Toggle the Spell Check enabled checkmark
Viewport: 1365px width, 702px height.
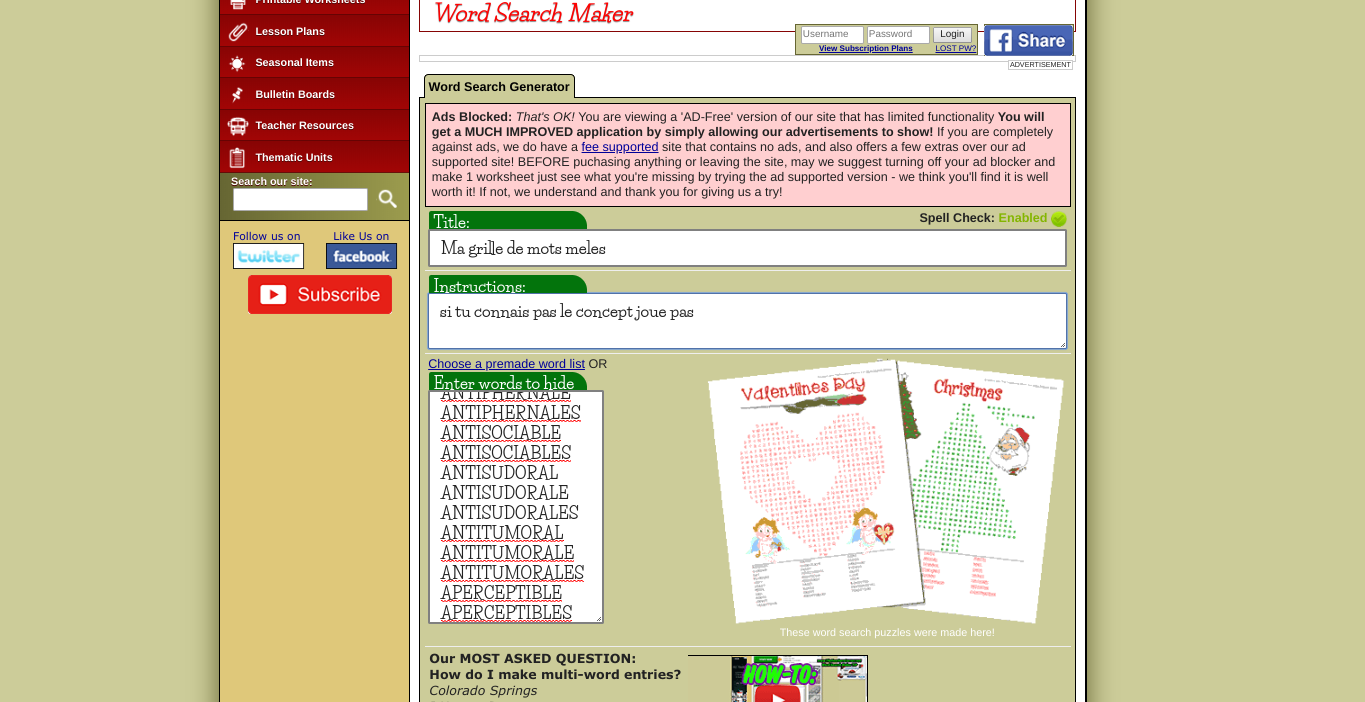pyautogui.click(x=1058, y=218)
